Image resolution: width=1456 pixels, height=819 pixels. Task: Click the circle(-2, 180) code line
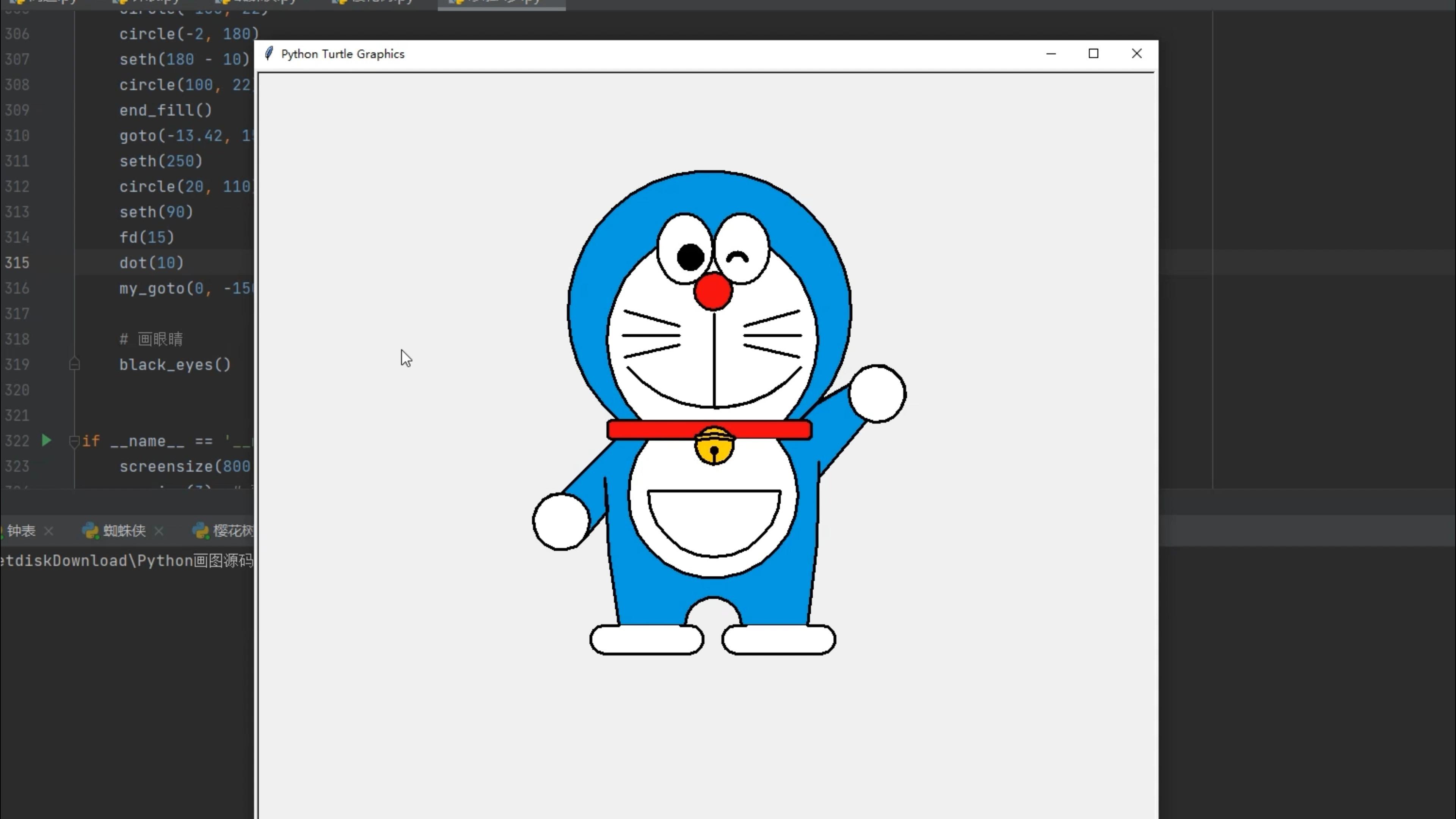point(189,34)
